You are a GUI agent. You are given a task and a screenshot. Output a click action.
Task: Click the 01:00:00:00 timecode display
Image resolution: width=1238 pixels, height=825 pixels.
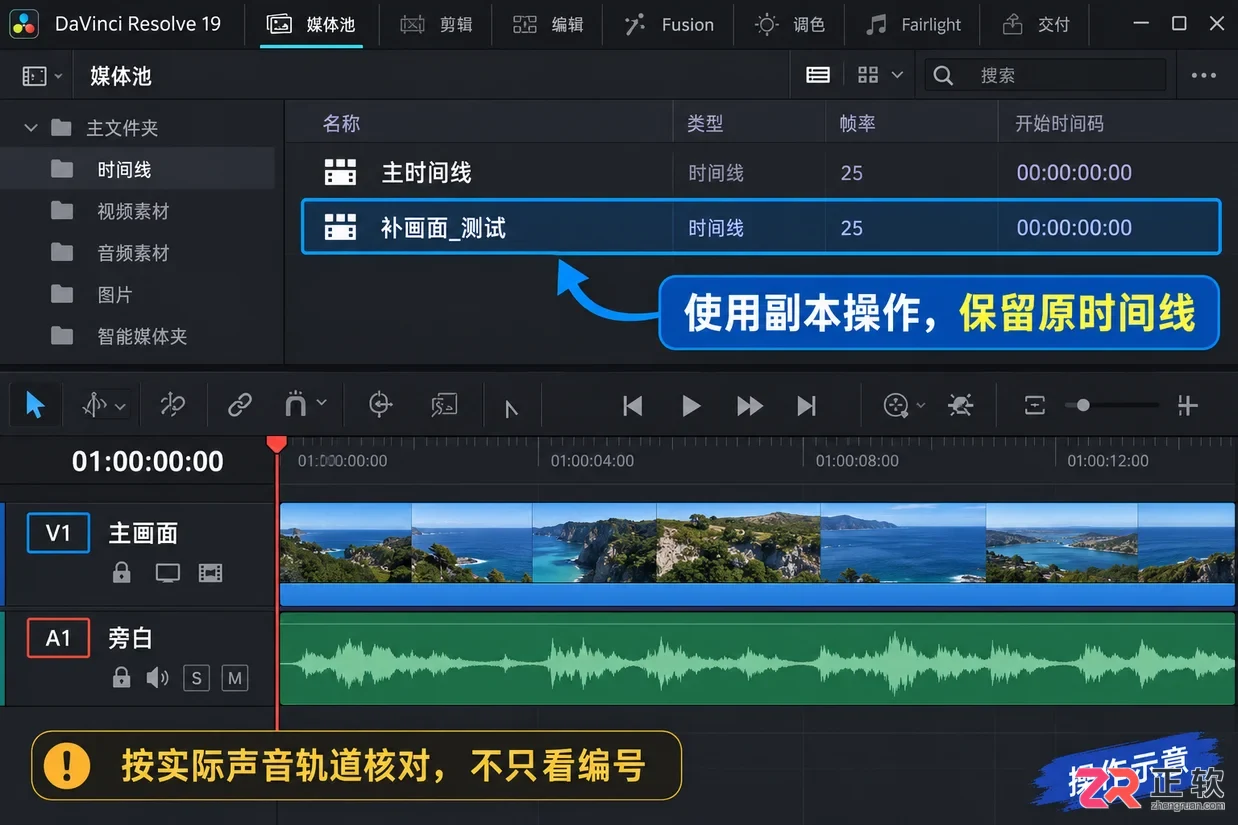pyautogui.click(x=148, y=461)
